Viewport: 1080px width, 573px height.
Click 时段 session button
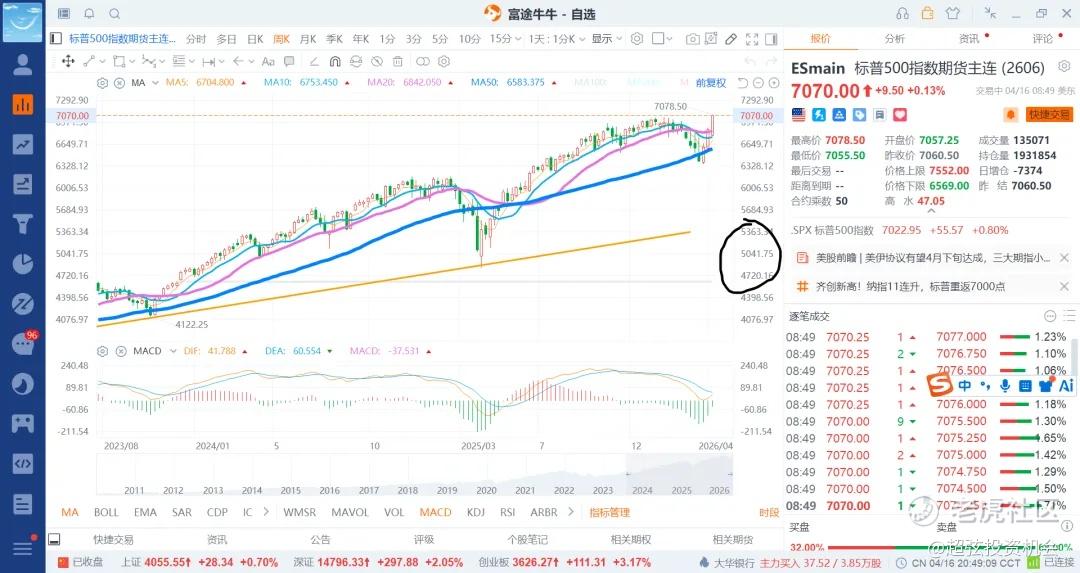(x=769, y=512)
